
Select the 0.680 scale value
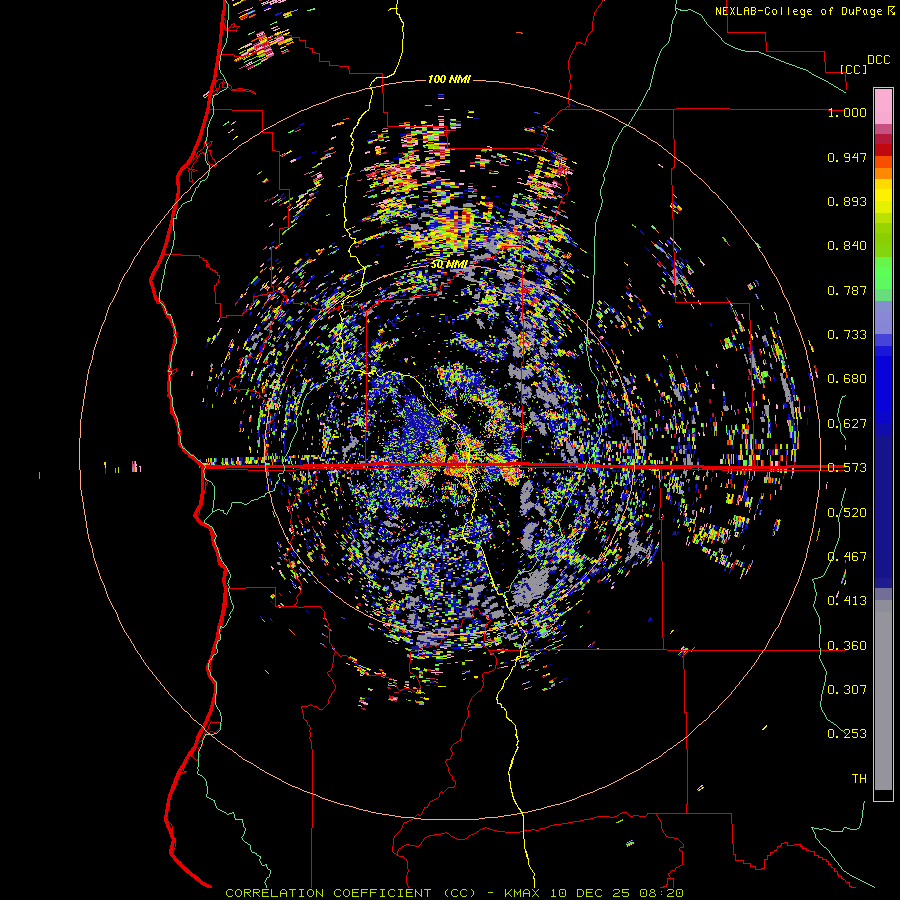(847, 379)
